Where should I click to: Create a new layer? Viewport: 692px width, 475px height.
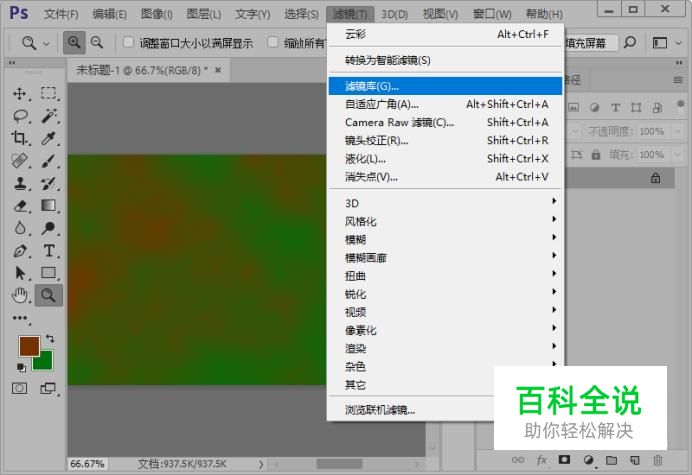click(x=635, y=460)
